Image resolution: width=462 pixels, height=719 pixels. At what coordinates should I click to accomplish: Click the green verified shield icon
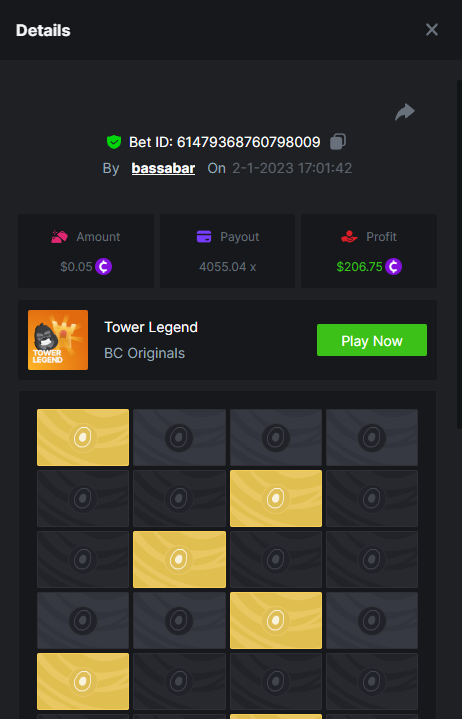[x=114, y=142]
